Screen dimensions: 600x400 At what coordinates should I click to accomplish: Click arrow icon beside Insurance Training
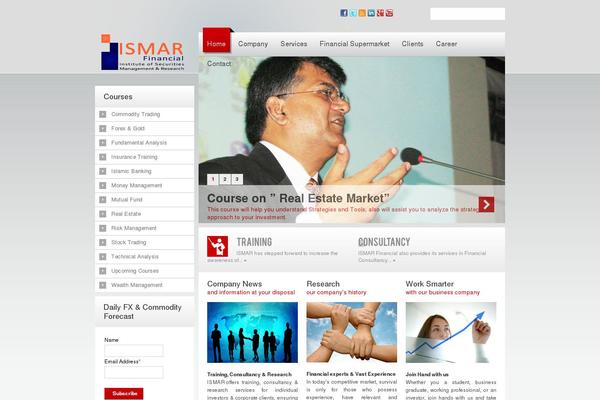point(103,157)
